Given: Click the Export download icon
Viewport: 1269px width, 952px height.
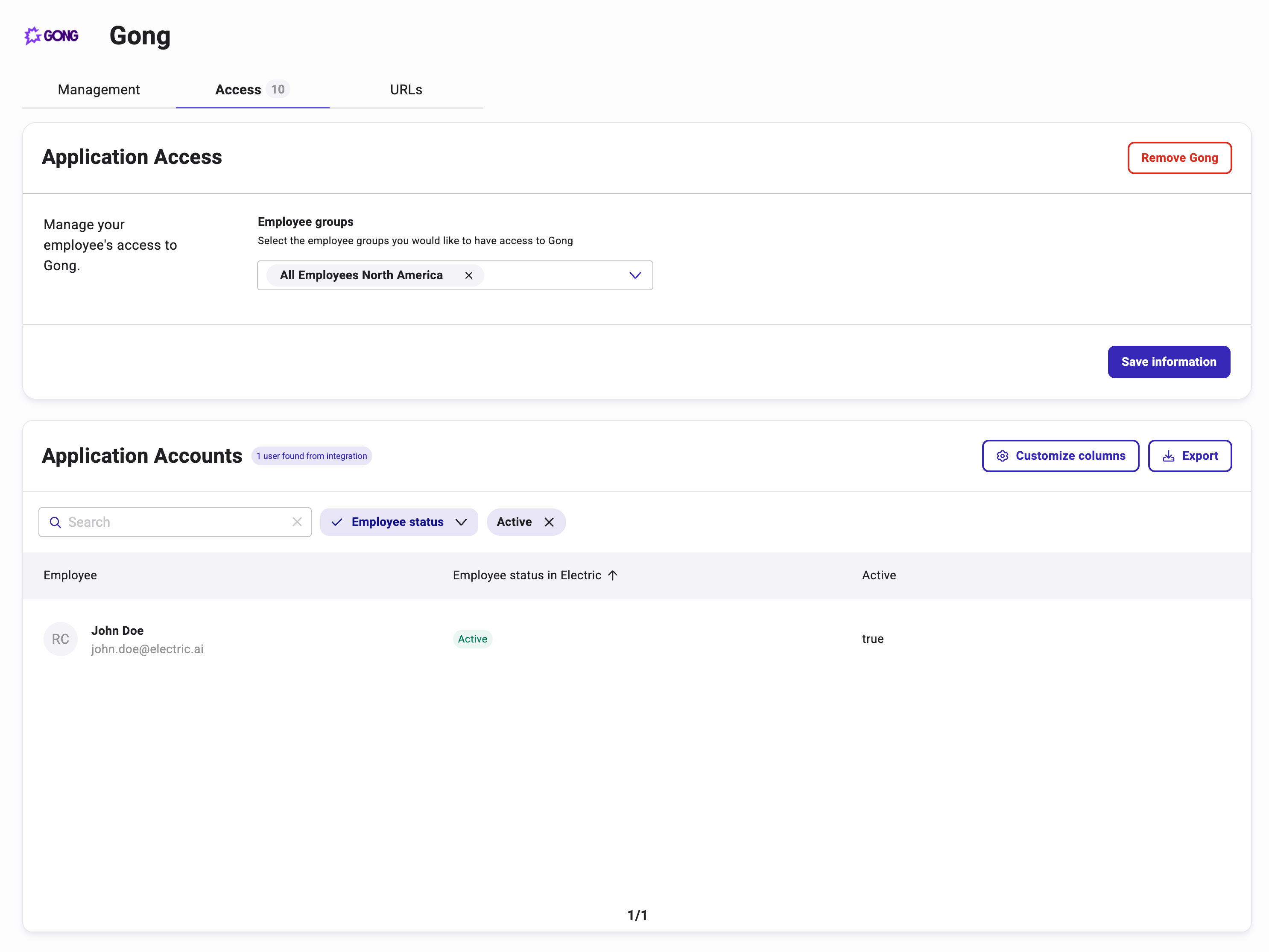Looking at the screenshot, I should (x=1168, y=456).
